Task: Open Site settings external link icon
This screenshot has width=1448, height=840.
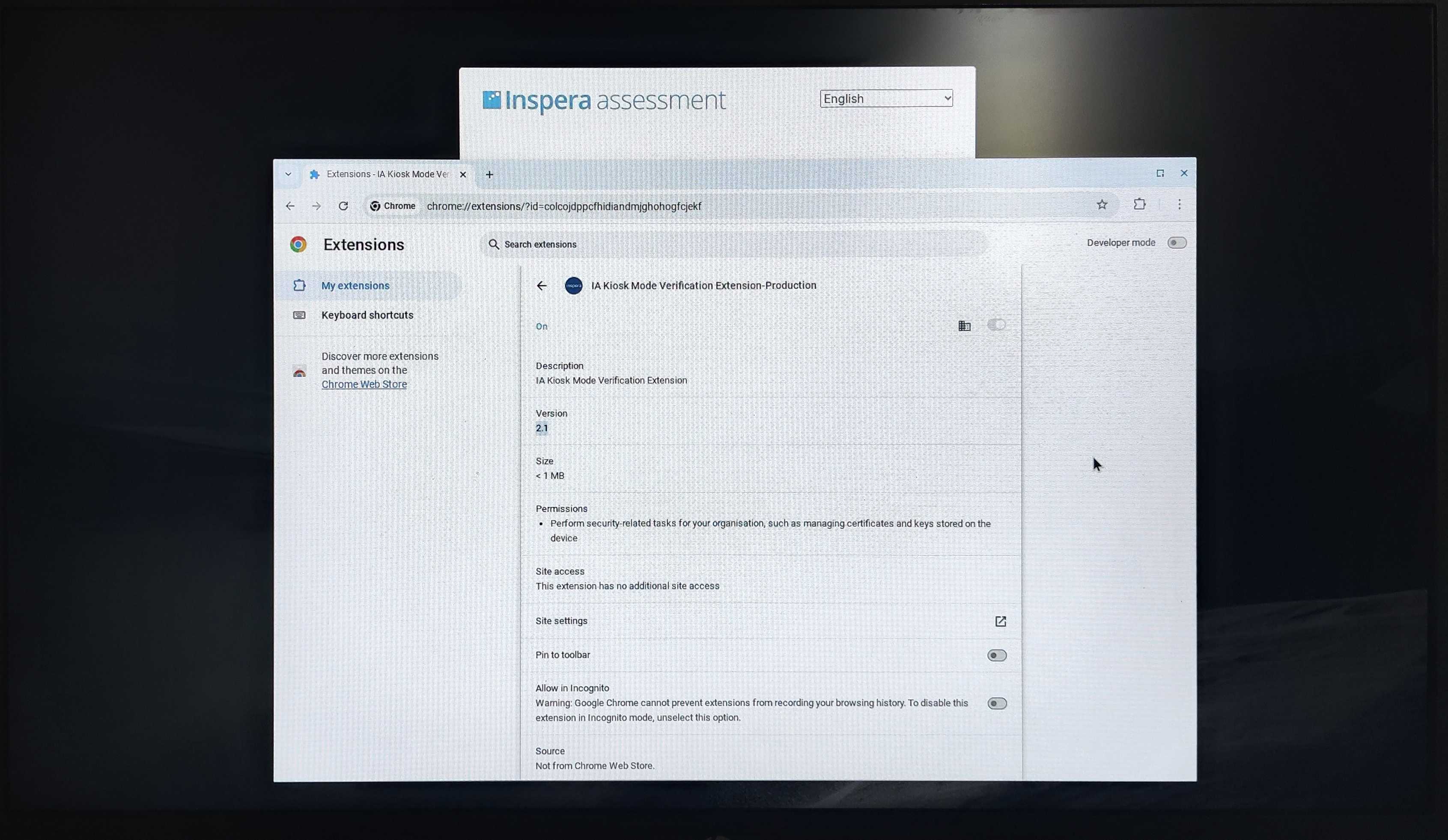Action: [x=1001, y=621]
